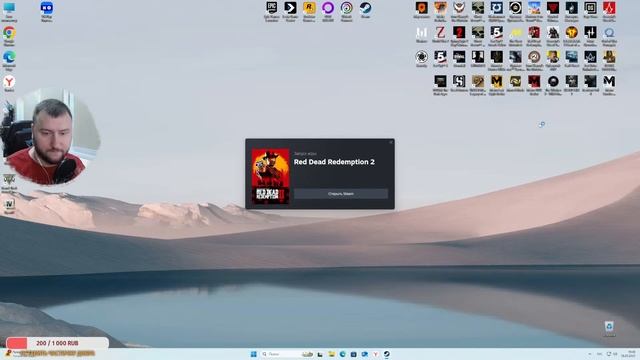
Task: Click the Red Dead Redemption 2 cover art
Action: pyautogui.click(x=270, y=176)
